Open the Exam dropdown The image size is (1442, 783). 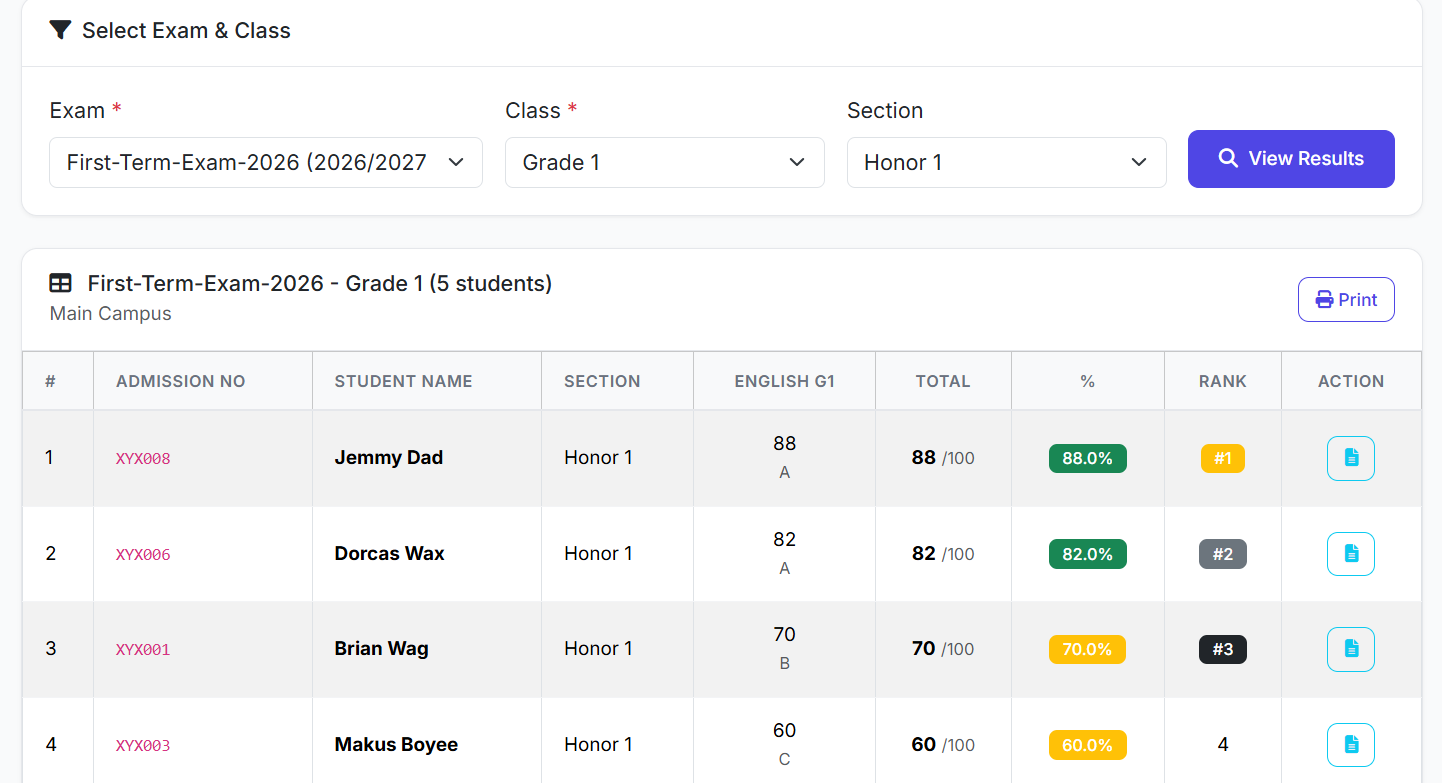265,162
